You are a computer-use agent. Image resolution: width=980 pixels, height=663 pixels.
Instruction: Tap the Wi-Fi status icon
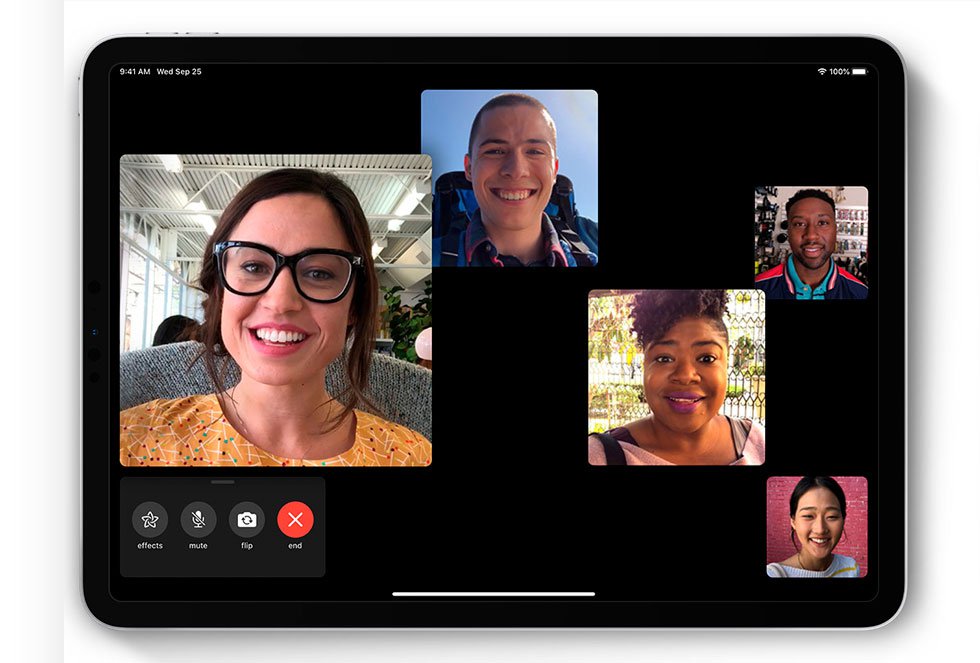point(822,72)
